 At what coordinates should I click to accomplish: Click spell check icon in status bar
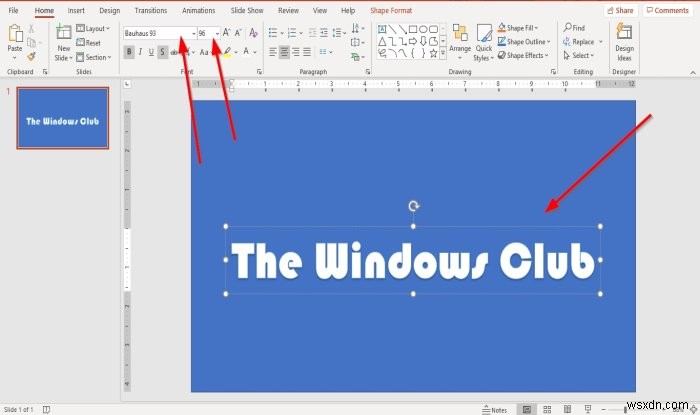click(x=46, y=409)
